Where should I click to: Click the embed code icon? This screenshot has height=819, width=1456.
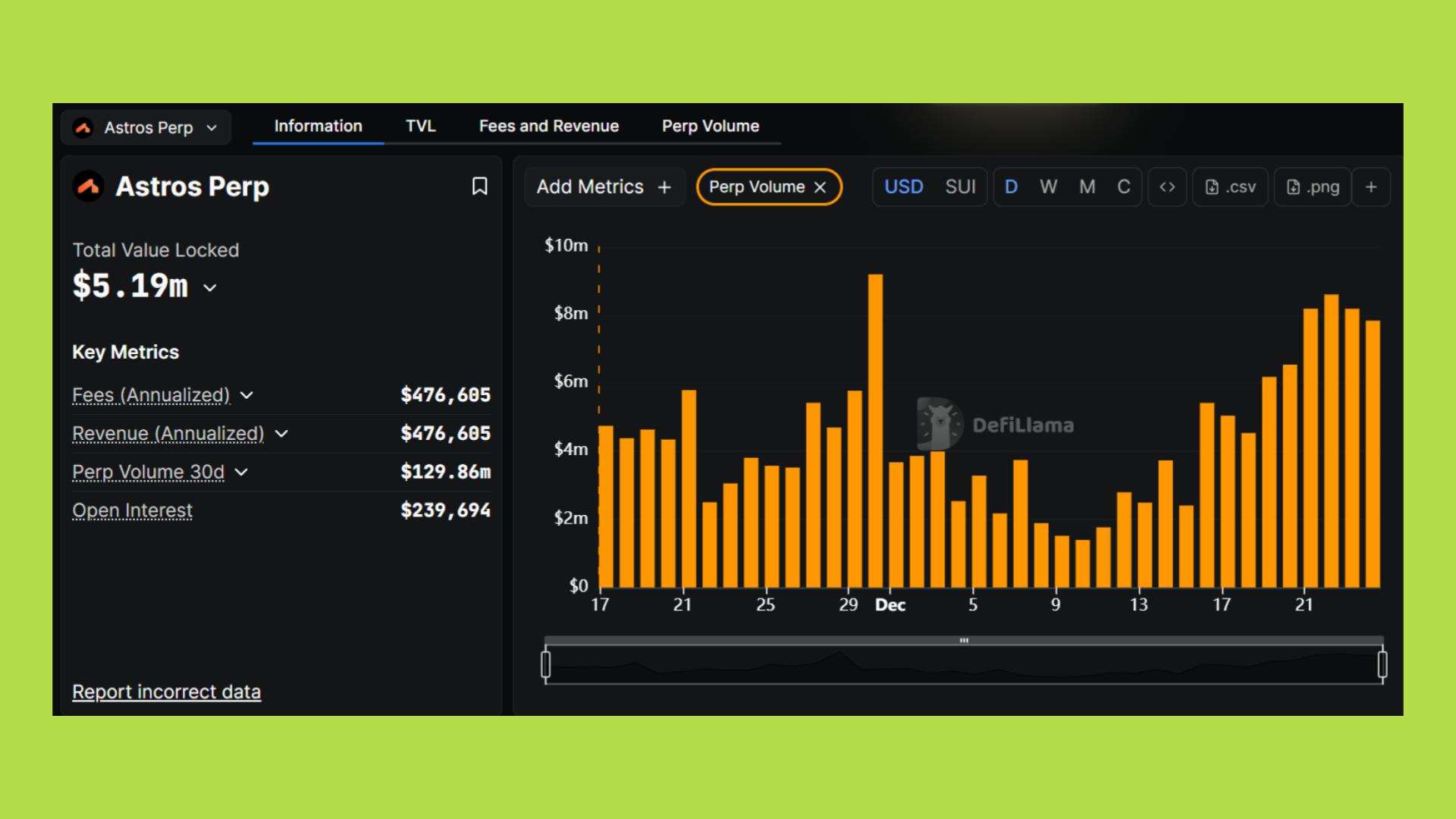click(x=1167, y=187)
